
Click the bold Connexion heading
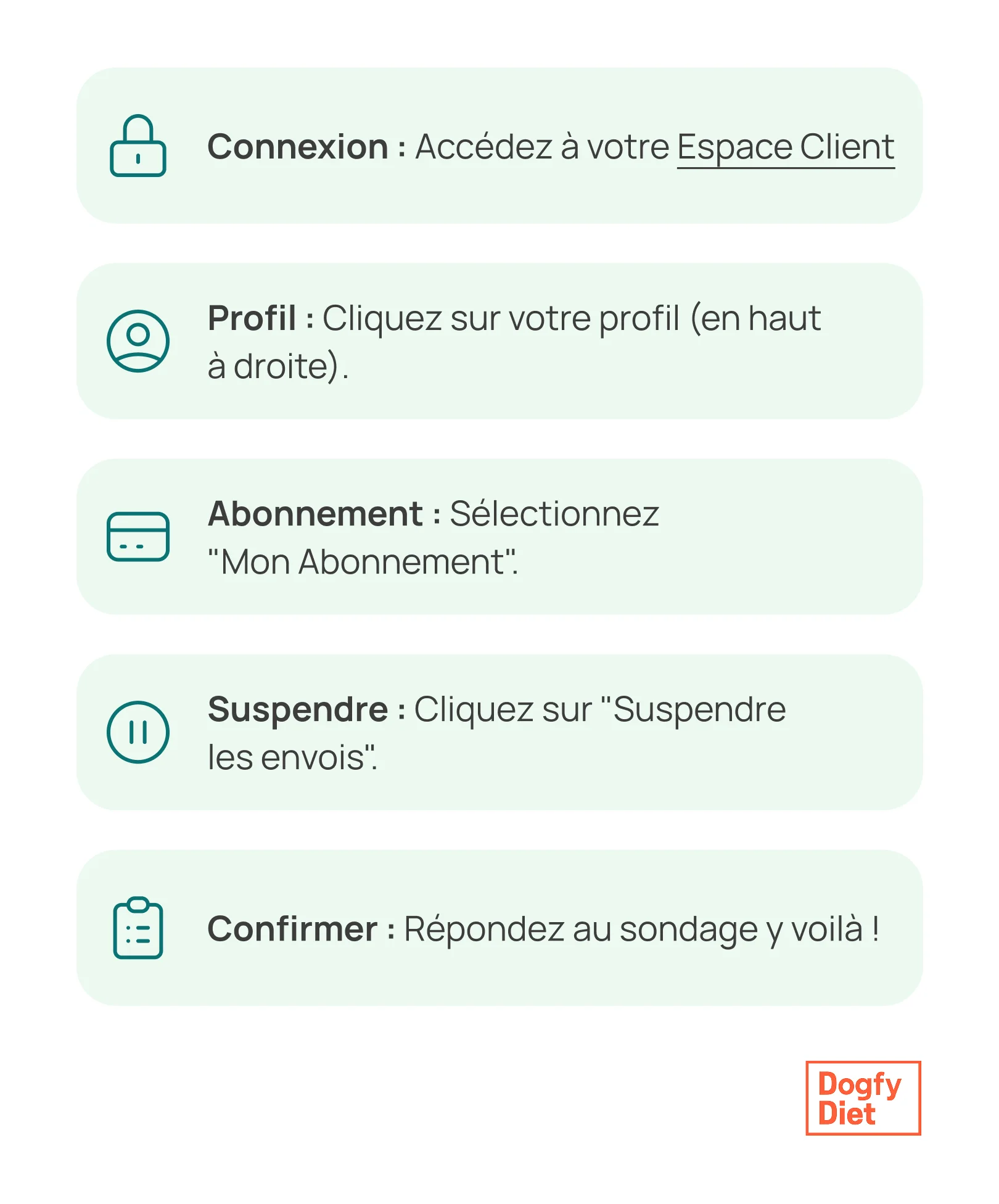298,147
